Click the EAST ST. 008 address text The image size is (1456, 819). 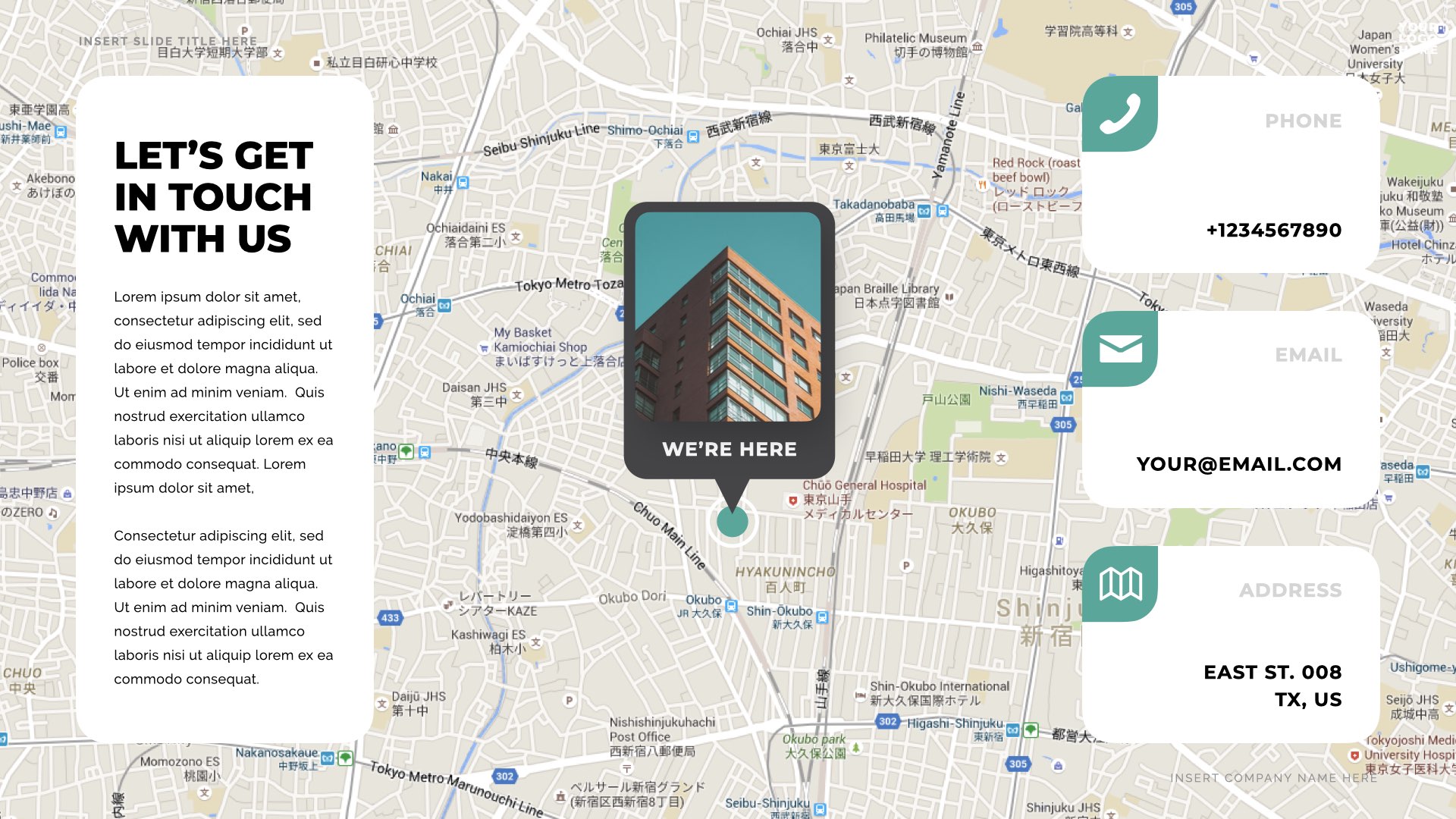(x=1272, y=673)
